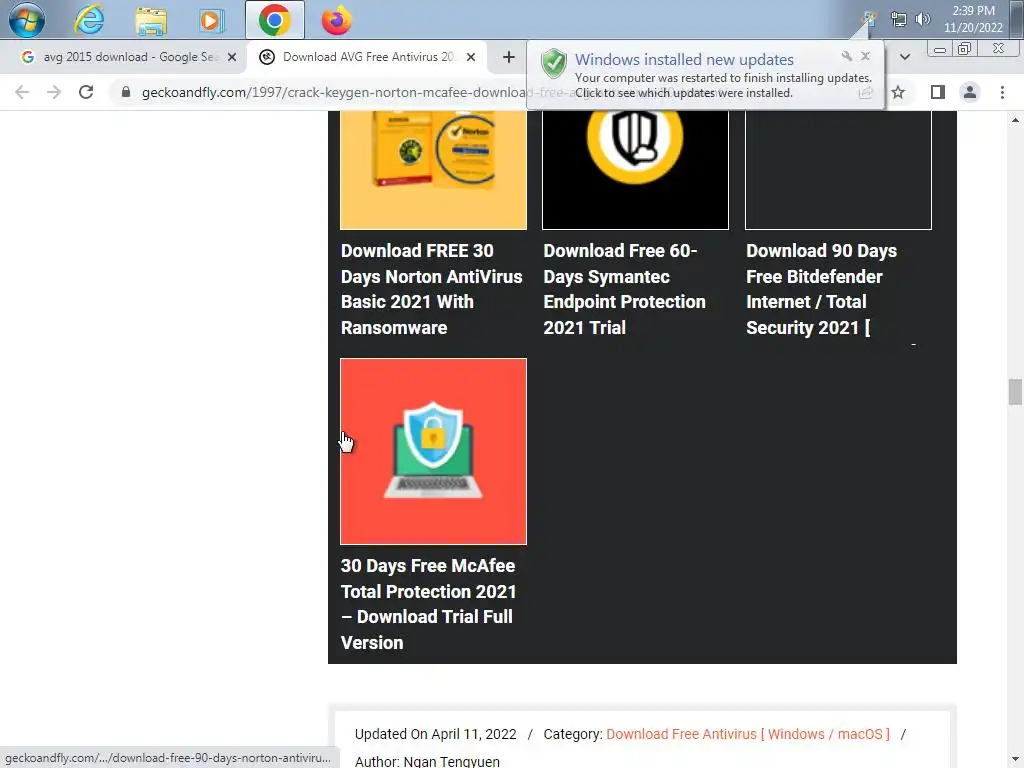Launch Firefox from the taskbar

pos(336,20)
